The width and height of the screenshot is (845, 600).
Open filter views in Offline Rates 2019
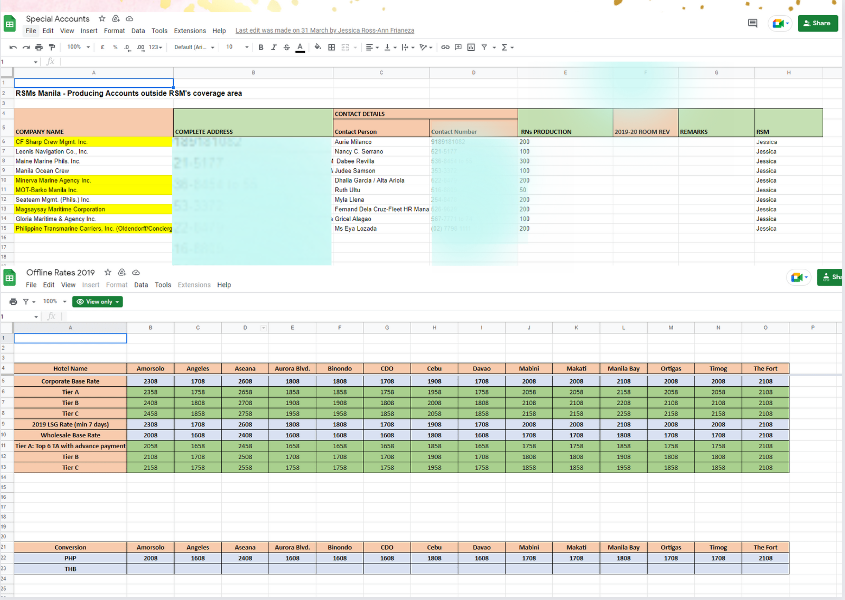[x=29, y=302]
